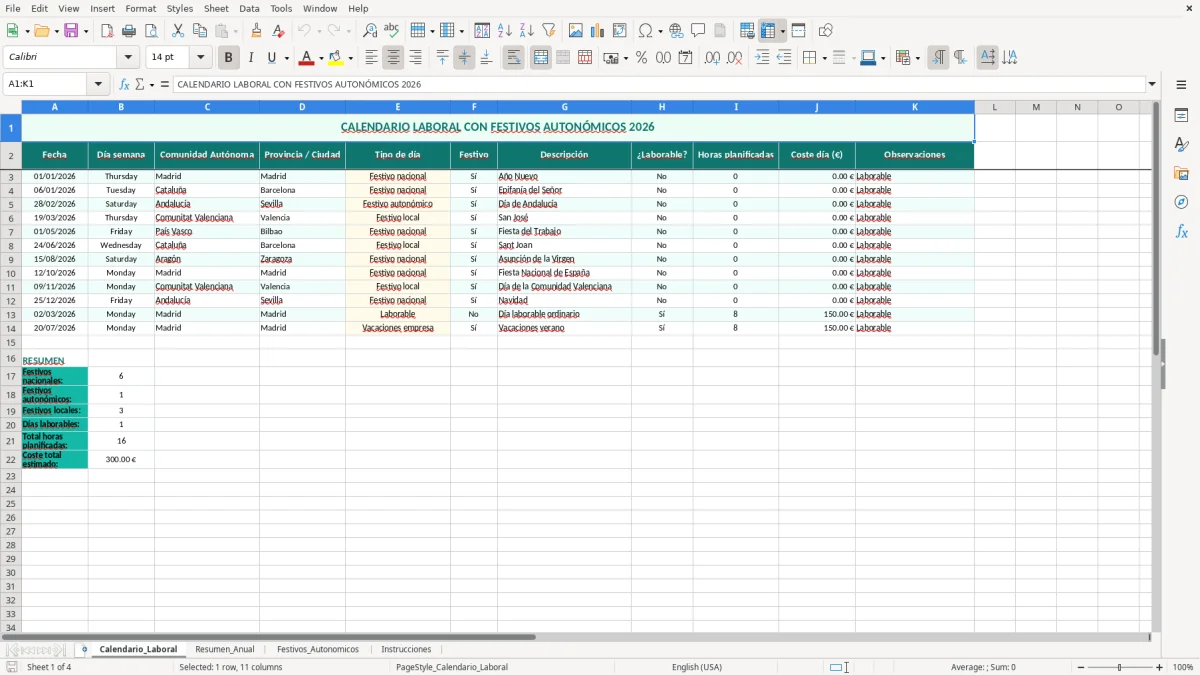This screenshot has height=675, width=1200.
Task: Open the Conditional Formatting dropdown arrow
Action: (x=917, y=58)
